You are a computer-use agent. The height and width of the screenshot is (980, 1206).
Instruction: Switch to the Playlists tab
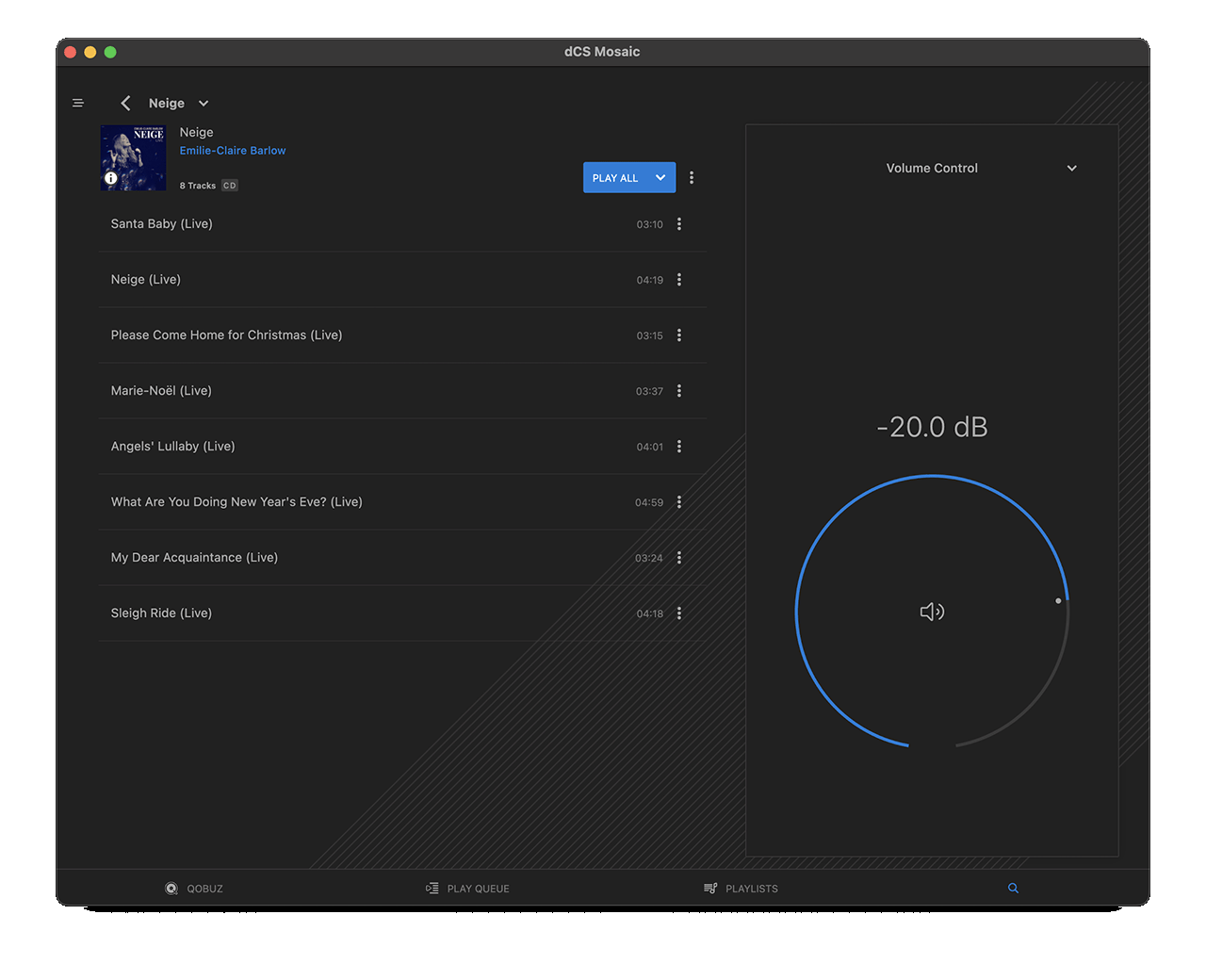pyautogui.click(x=741, y=889)
